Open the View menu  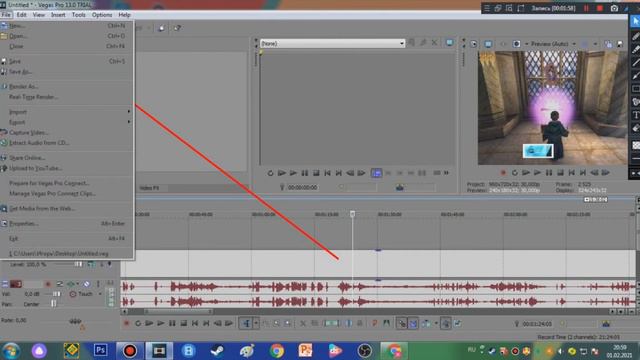click(x=39, y=15)
